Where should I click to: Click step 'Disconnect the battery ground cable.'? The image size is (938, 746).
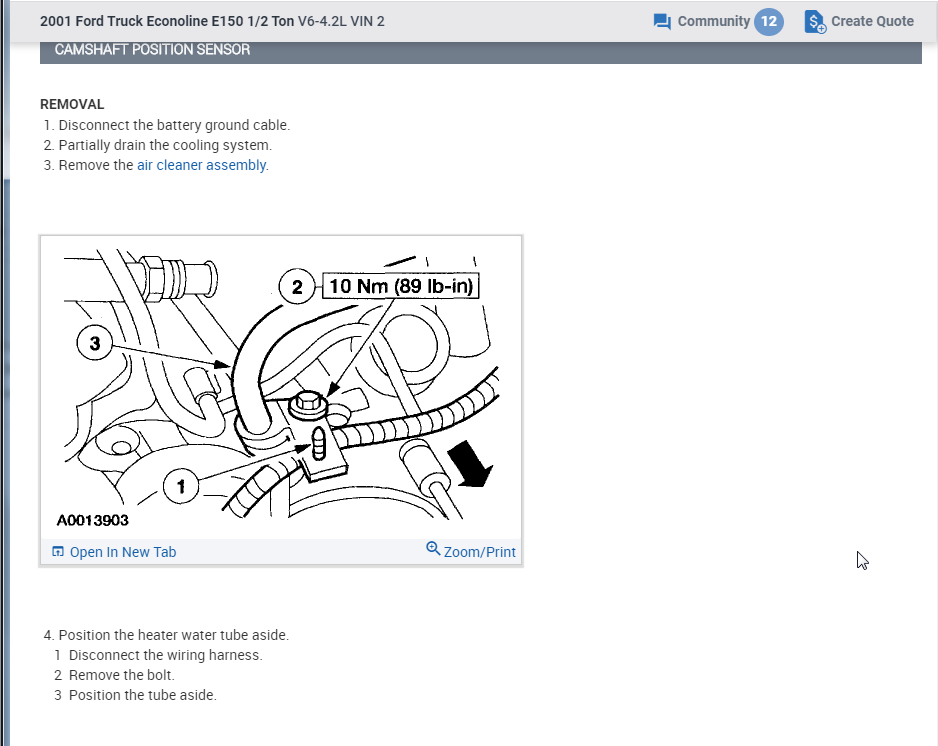tap(174, 125)
